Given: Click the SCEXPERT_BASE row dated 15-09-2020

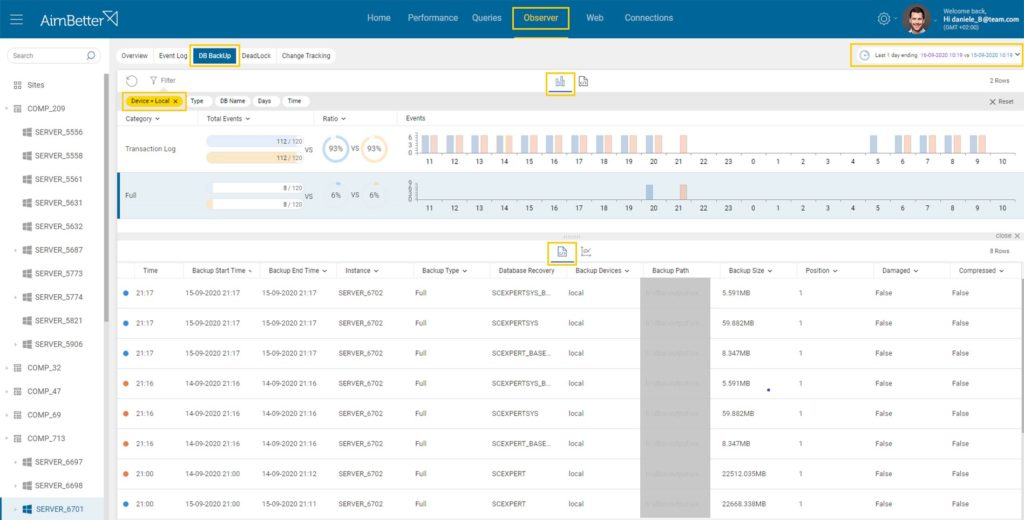Looking at the screenshot, I should click(569, 353).
